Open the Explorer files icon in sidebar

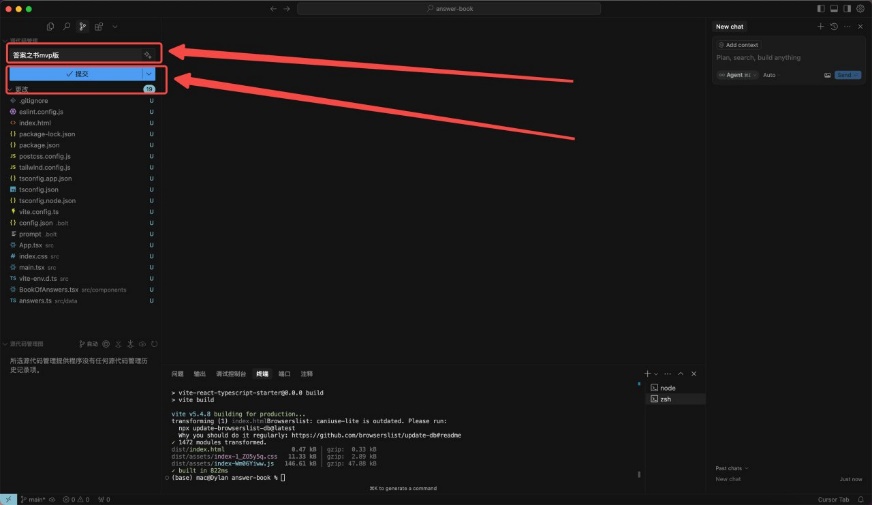pyautogui.click(x=50, y=26)
